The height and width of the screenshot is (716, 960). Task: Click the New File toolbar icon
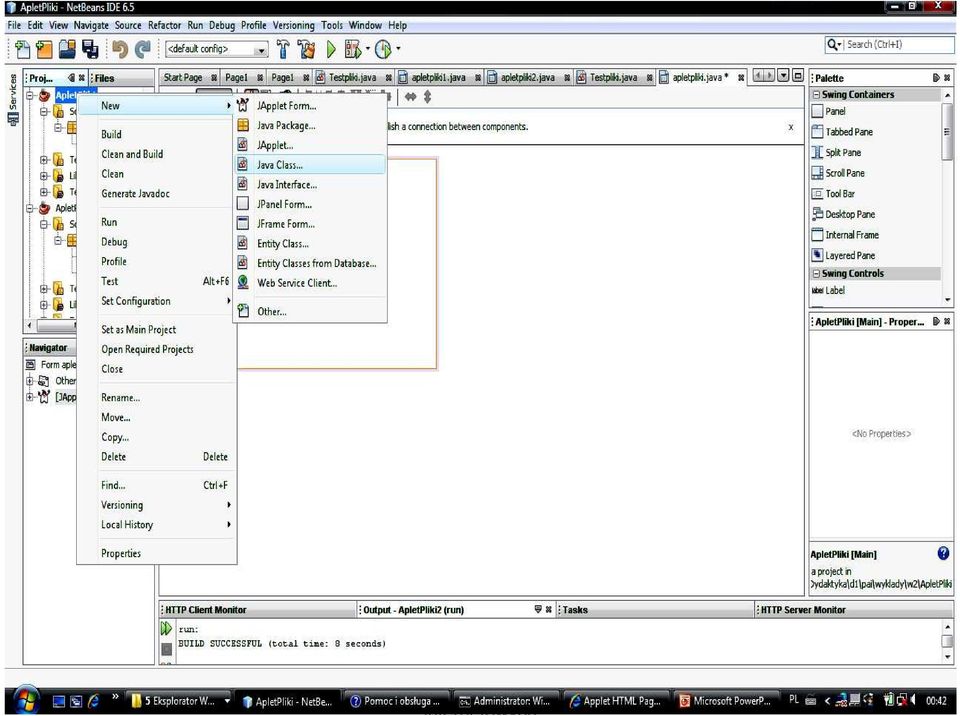22,49
